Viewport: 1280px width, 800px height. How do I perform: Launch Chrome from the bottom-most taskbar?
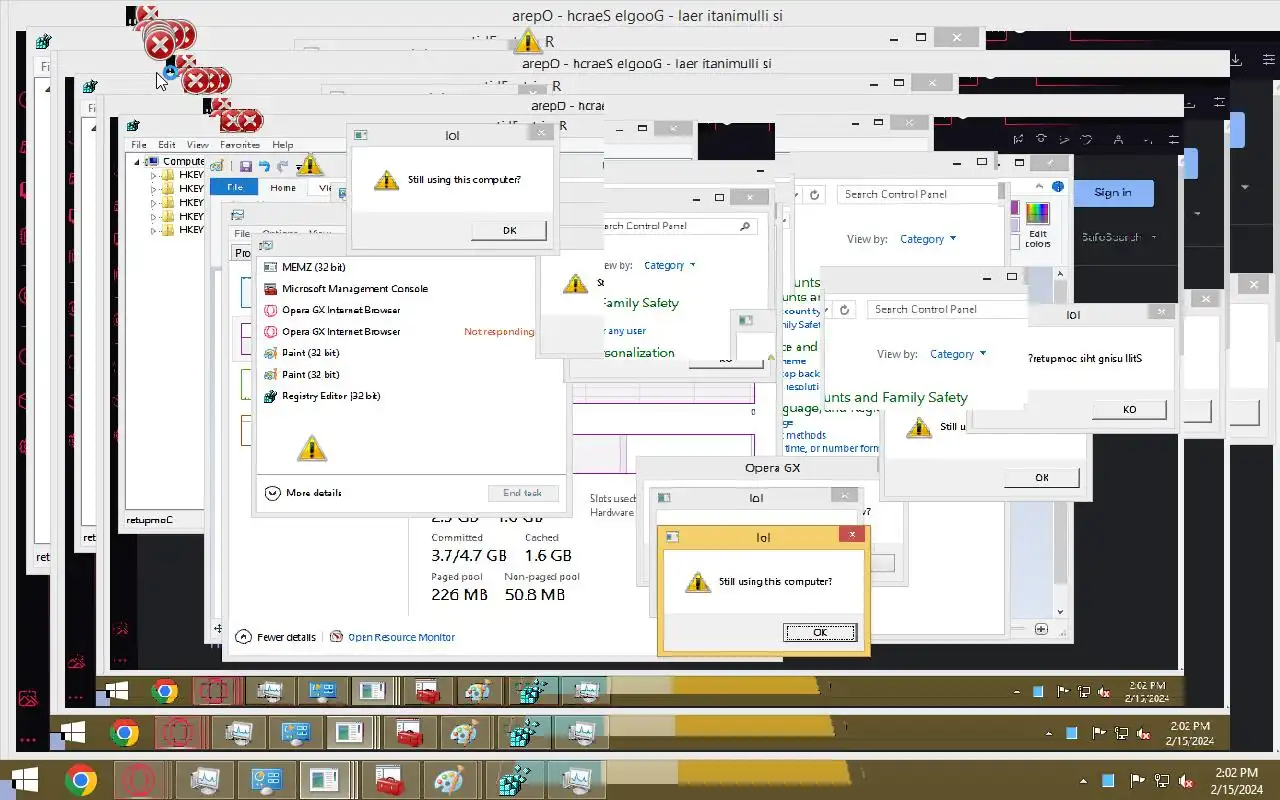pyautogui.click(x=81, y=779)
